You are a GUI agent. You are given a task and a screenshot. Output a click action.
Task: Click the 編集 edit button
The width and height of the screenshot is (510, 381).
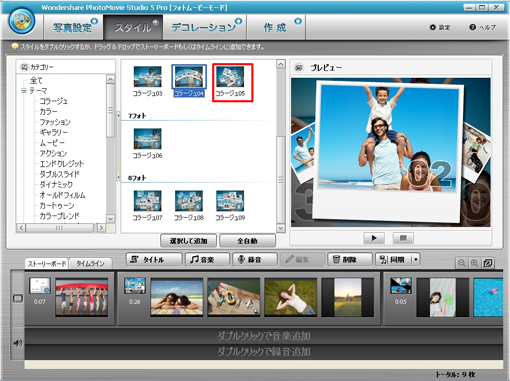click(302, 259)
